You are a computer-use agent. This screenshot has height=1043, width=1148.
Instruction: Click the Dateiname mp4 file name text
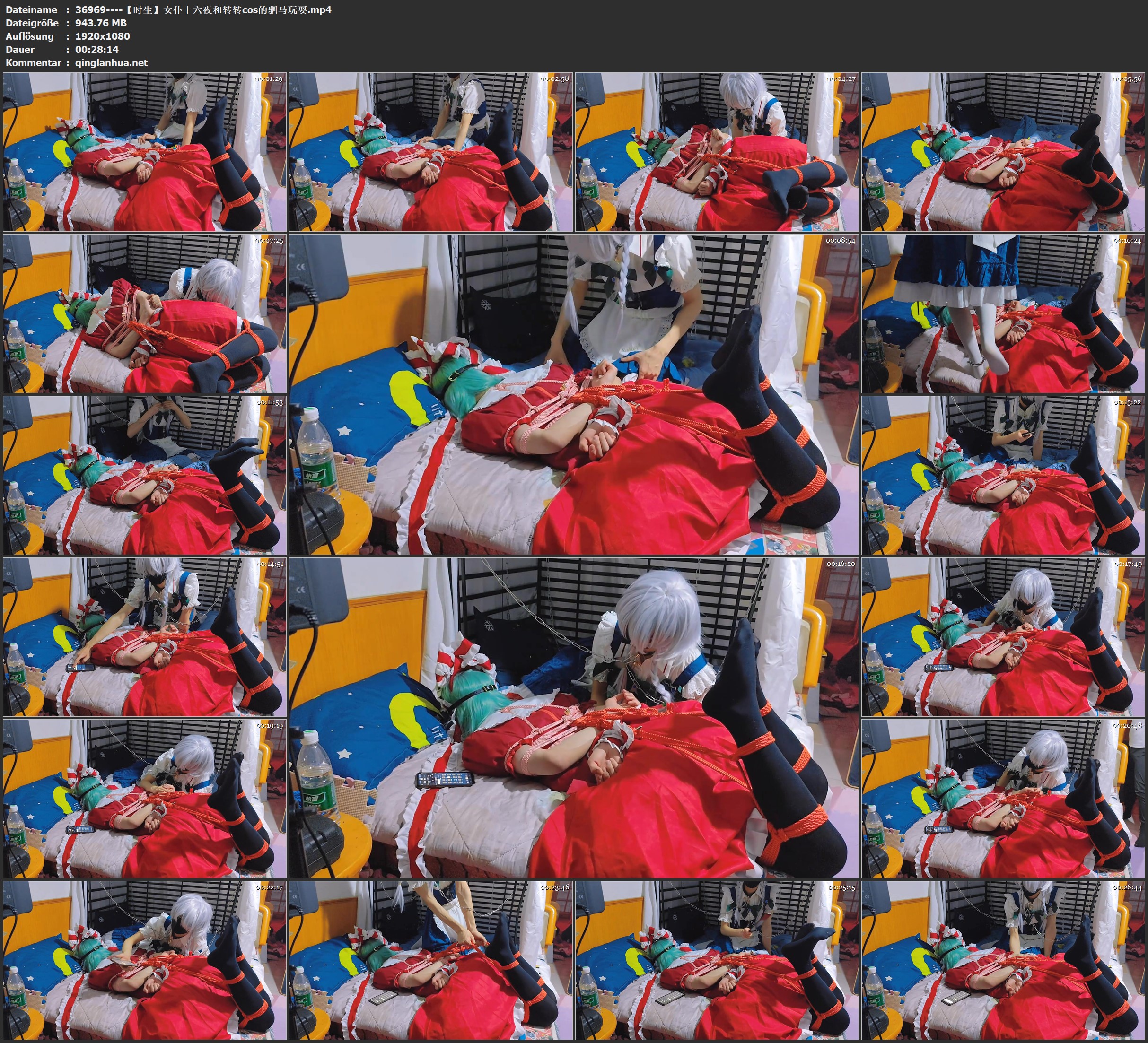point(203,9)
